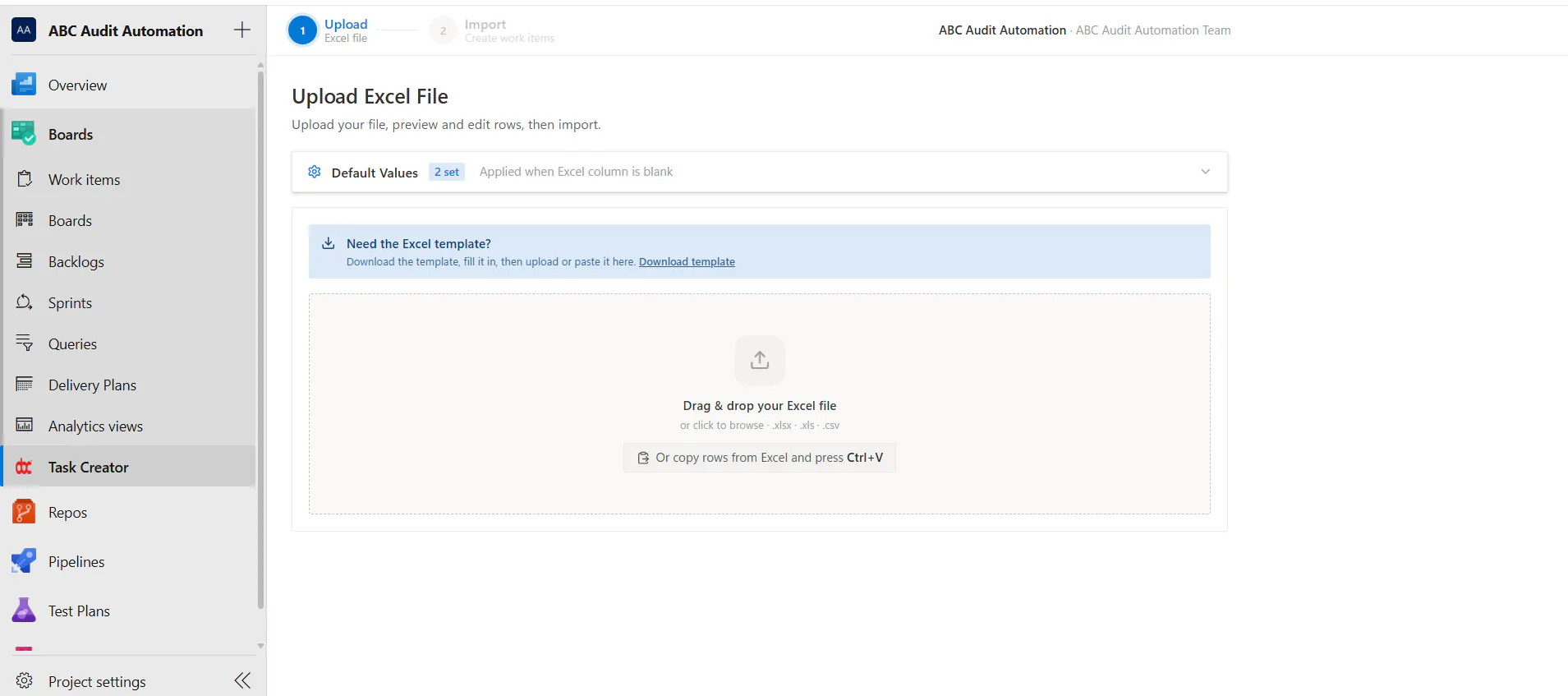Click the 2 set badge

(x=447, y=172)
